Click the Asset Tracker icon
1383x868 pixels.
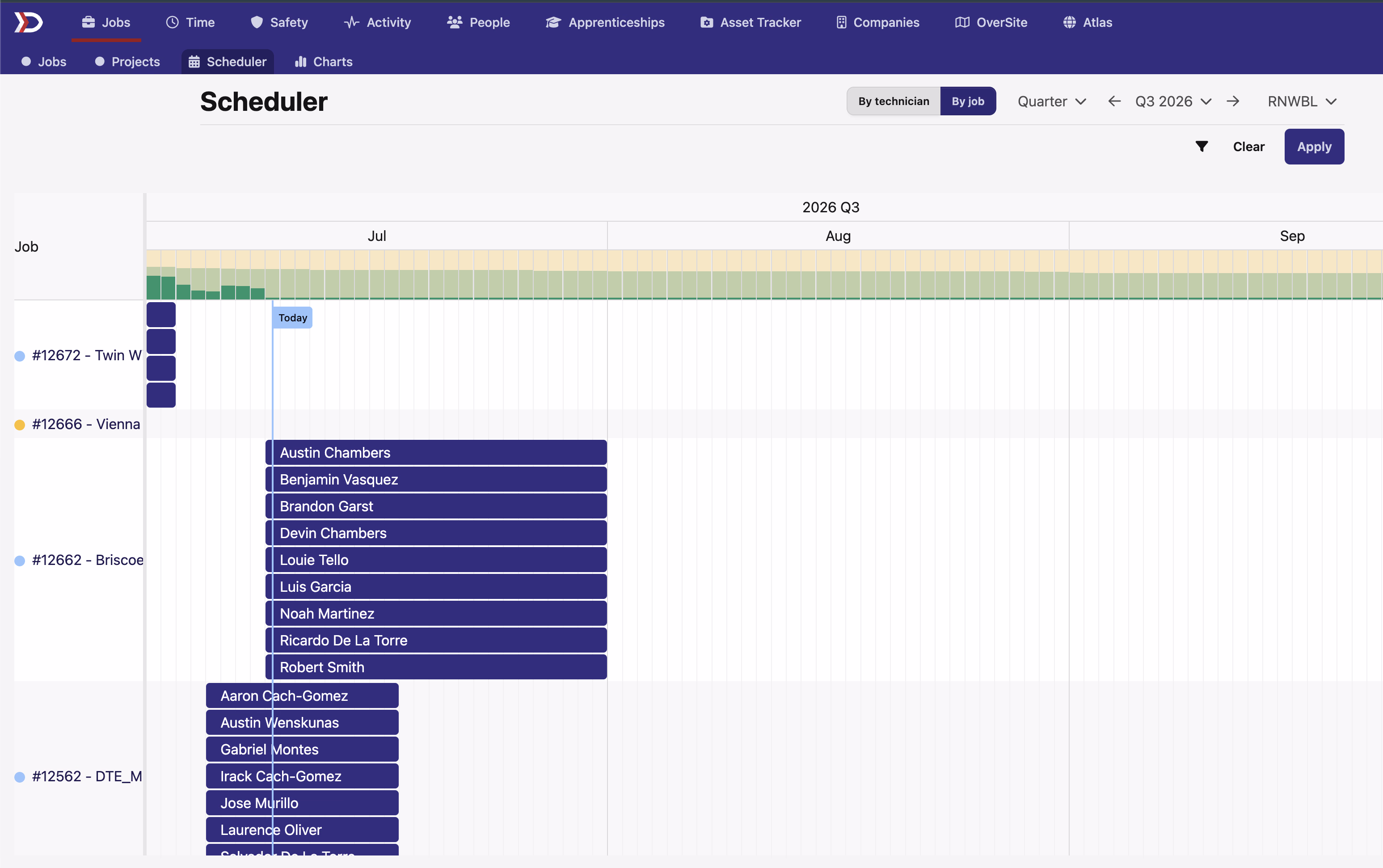(707, 22)
